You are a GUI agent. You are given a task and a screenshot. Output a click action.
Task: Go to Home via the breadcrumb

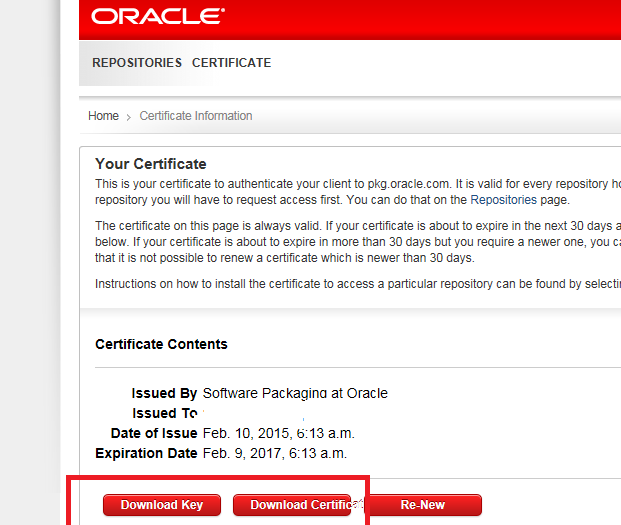[x=103, y=116]
